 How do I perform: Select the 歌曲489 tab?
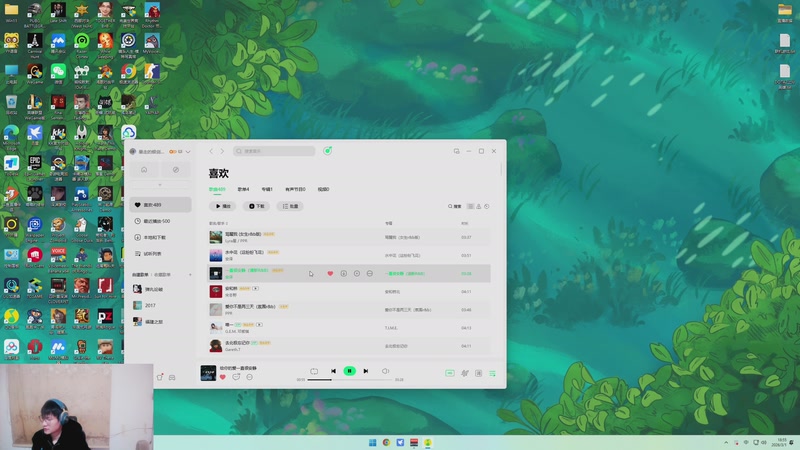pos(217,189)
